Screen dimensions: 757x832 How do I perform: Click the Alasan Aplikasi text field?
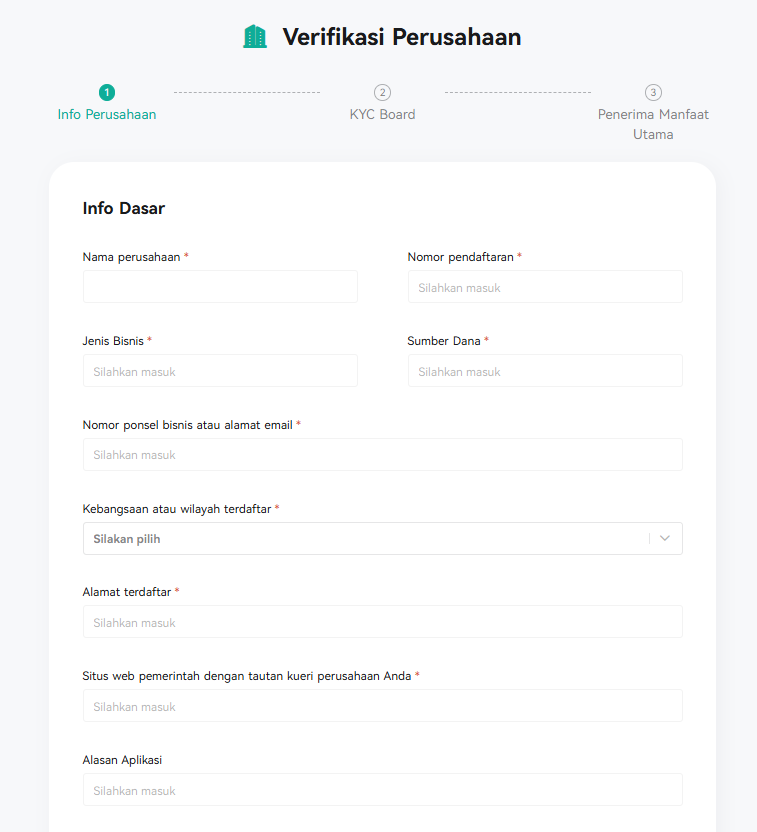tap(382, 789)
